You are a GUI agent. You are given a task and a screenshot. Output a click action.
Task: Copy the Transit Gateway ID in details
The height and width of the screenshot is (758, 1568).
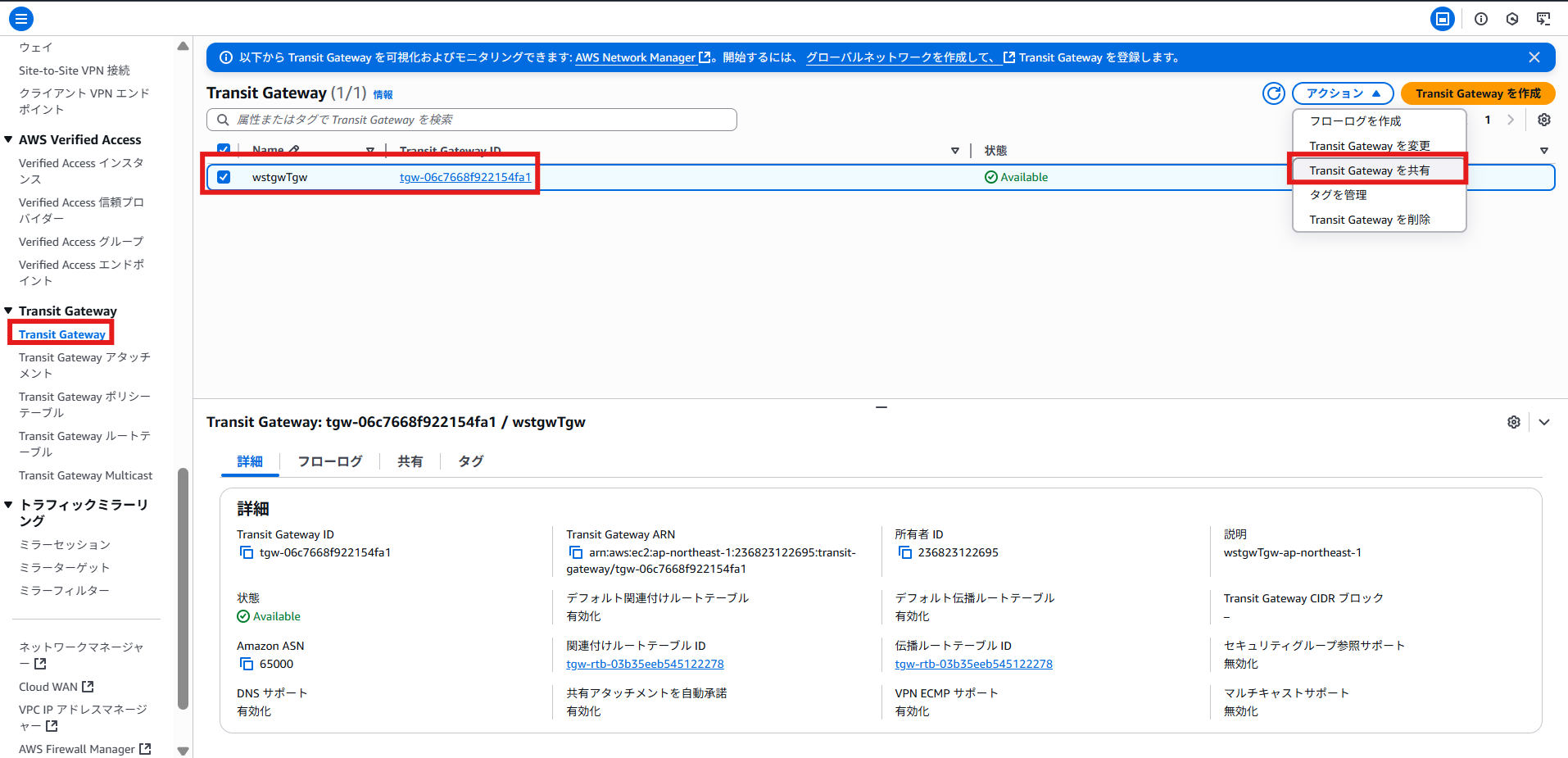247,552
